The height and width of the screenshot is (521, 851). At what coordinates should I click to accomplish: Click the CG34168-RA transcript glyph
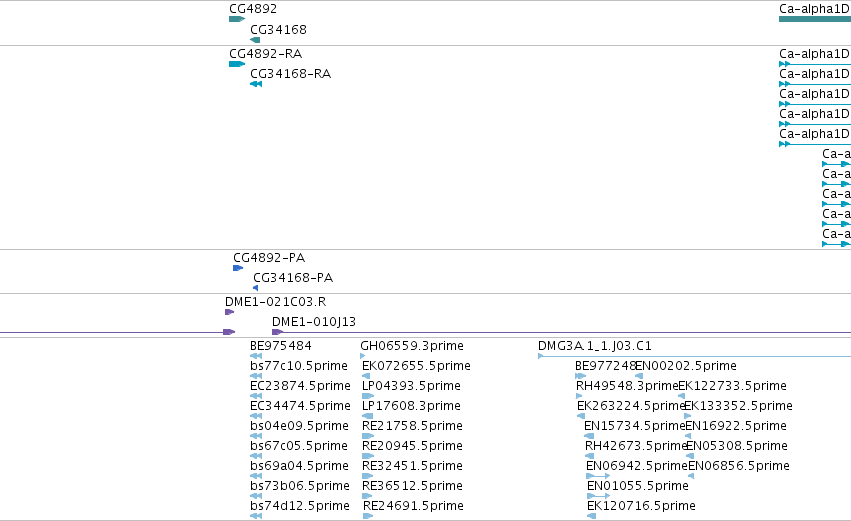[x=256, y=84]
